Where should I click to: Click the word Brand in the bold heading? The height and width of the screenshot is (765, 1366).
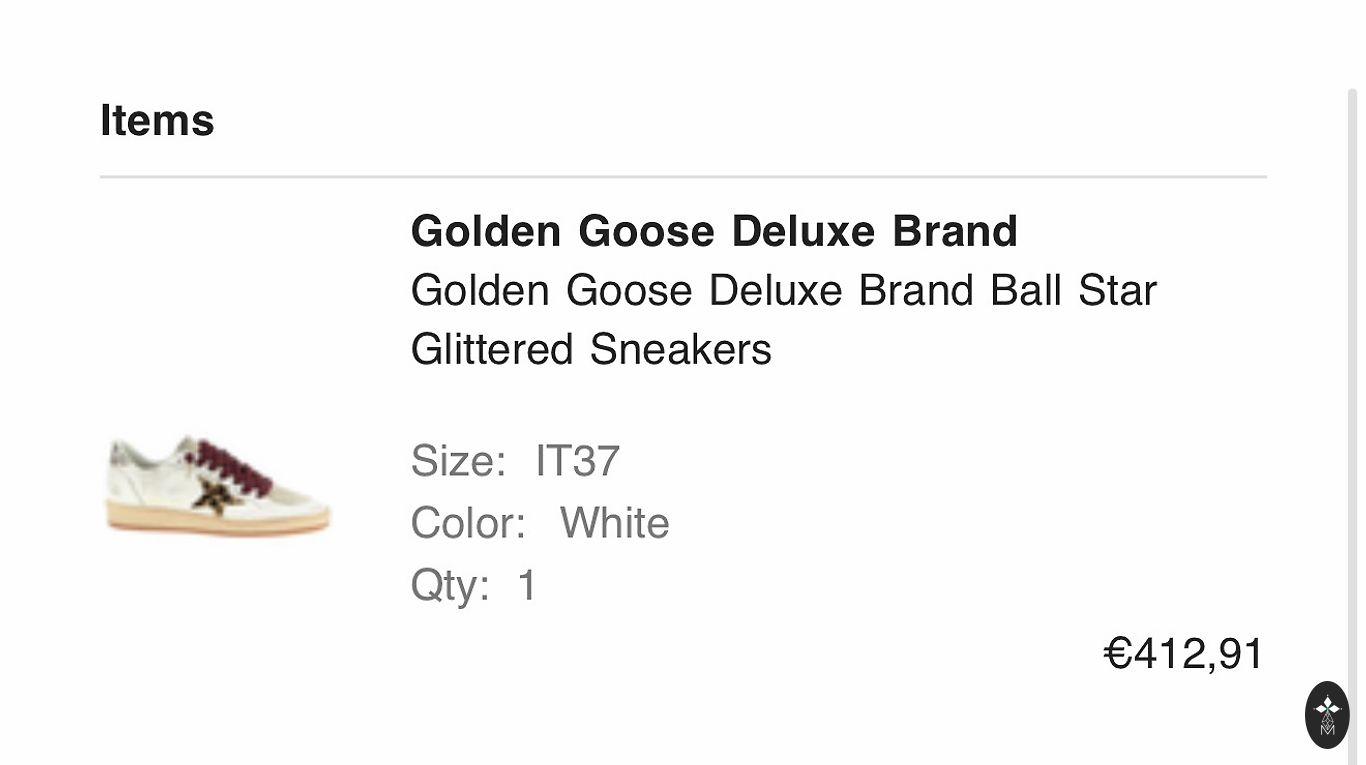pyautogui.click(x=954, y=231)
